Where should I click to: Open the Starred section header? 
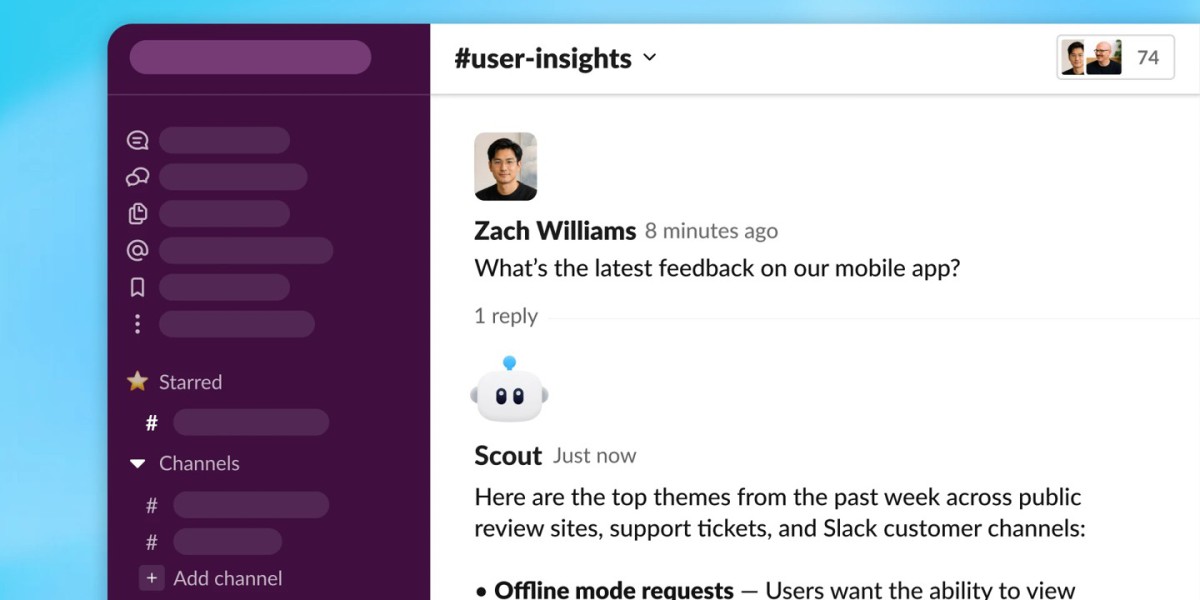click(x=190, y=382)
